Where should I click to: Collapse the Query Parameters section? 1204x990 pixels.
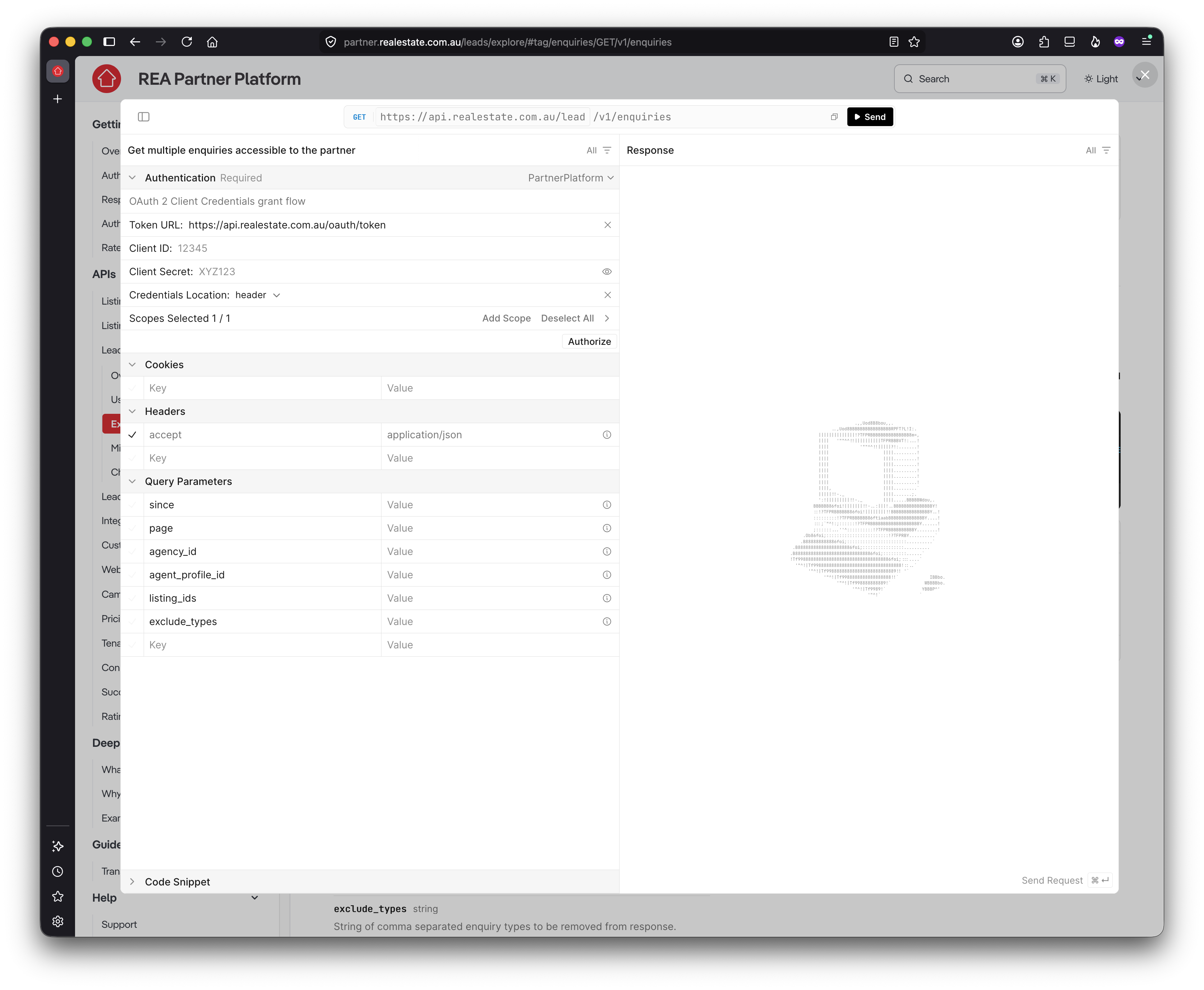(132, 482)
